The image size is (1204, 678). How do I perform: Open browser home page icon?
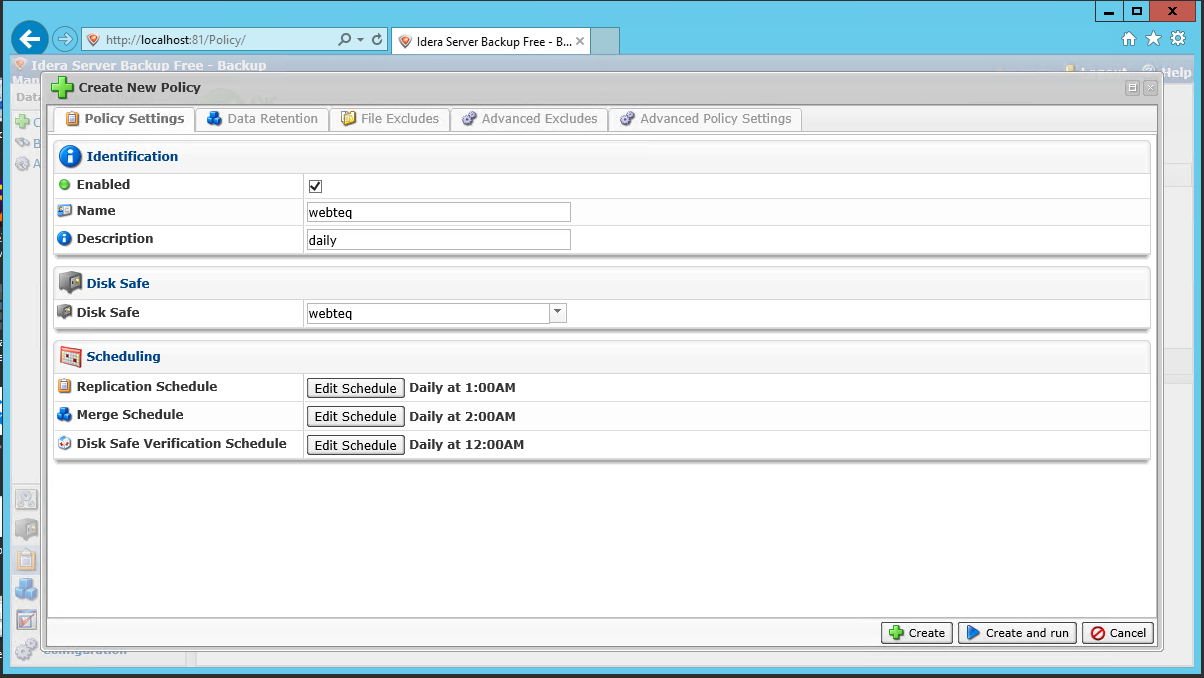1129,39
